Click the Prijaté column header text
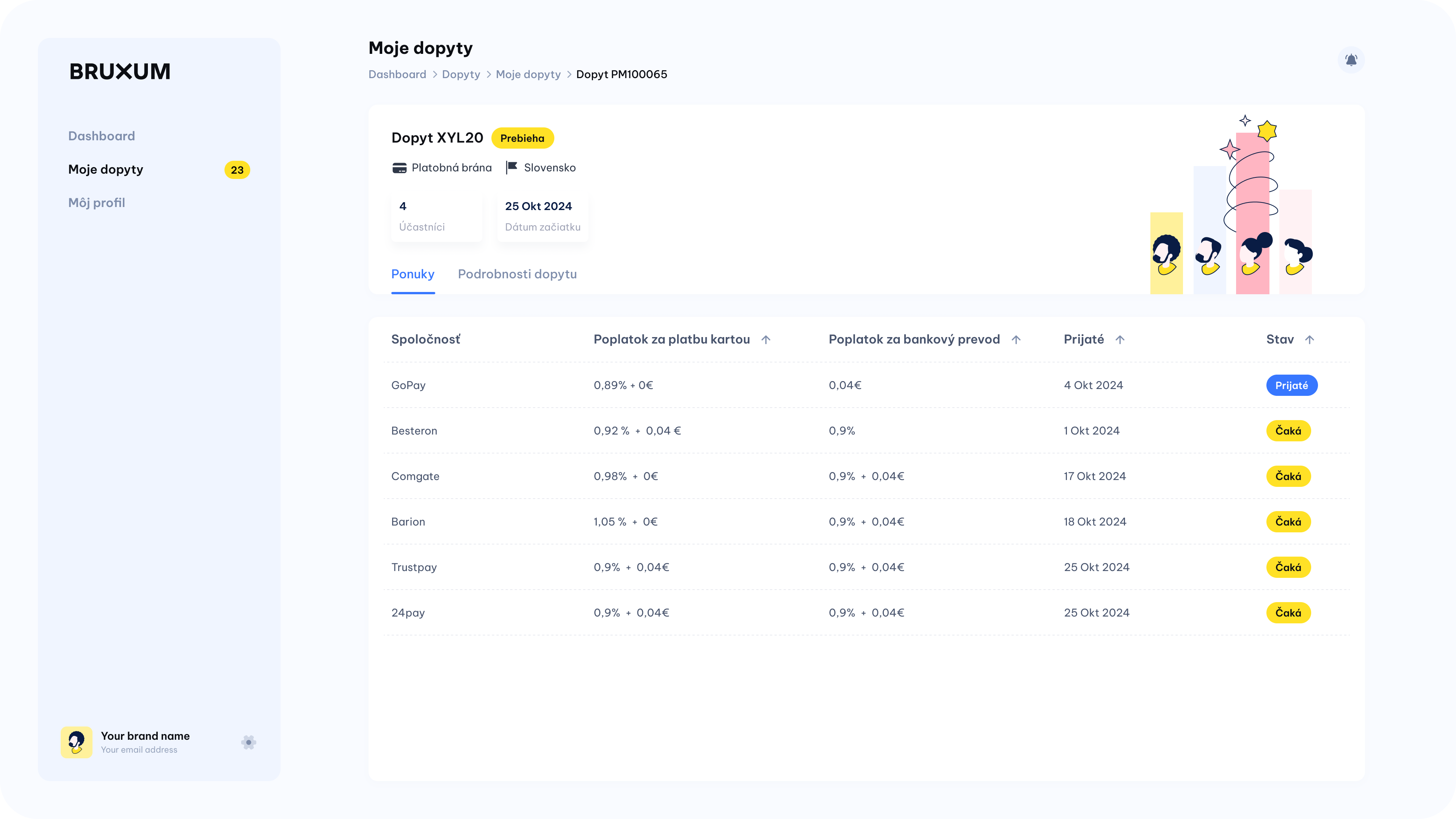The width and height of the screenshot is (1456, 819). [1084, 340]
